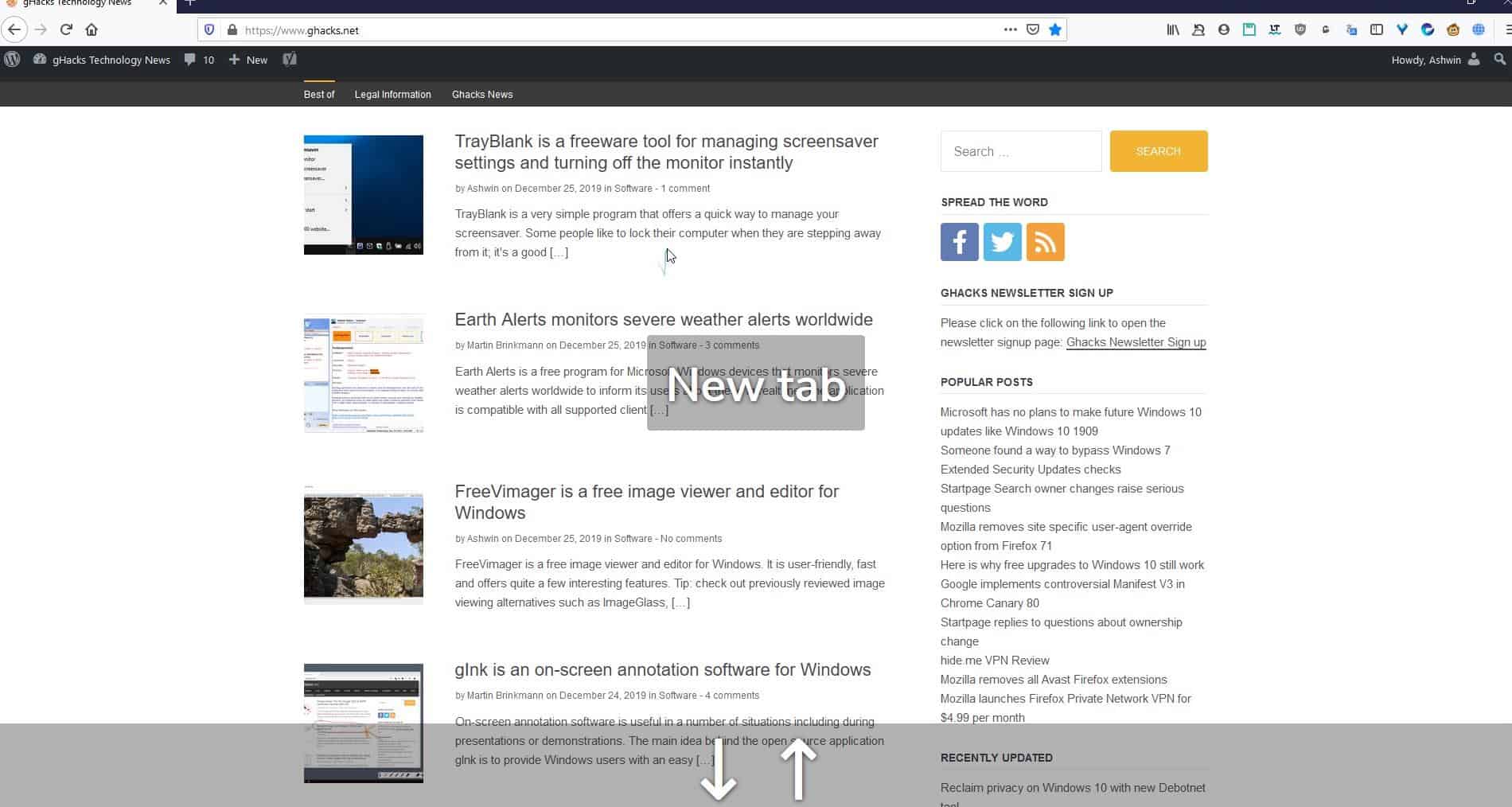This screenshot has width=1512, height=807.
Task: Open the gInk annotation article headline
Action: coord(663,669)
